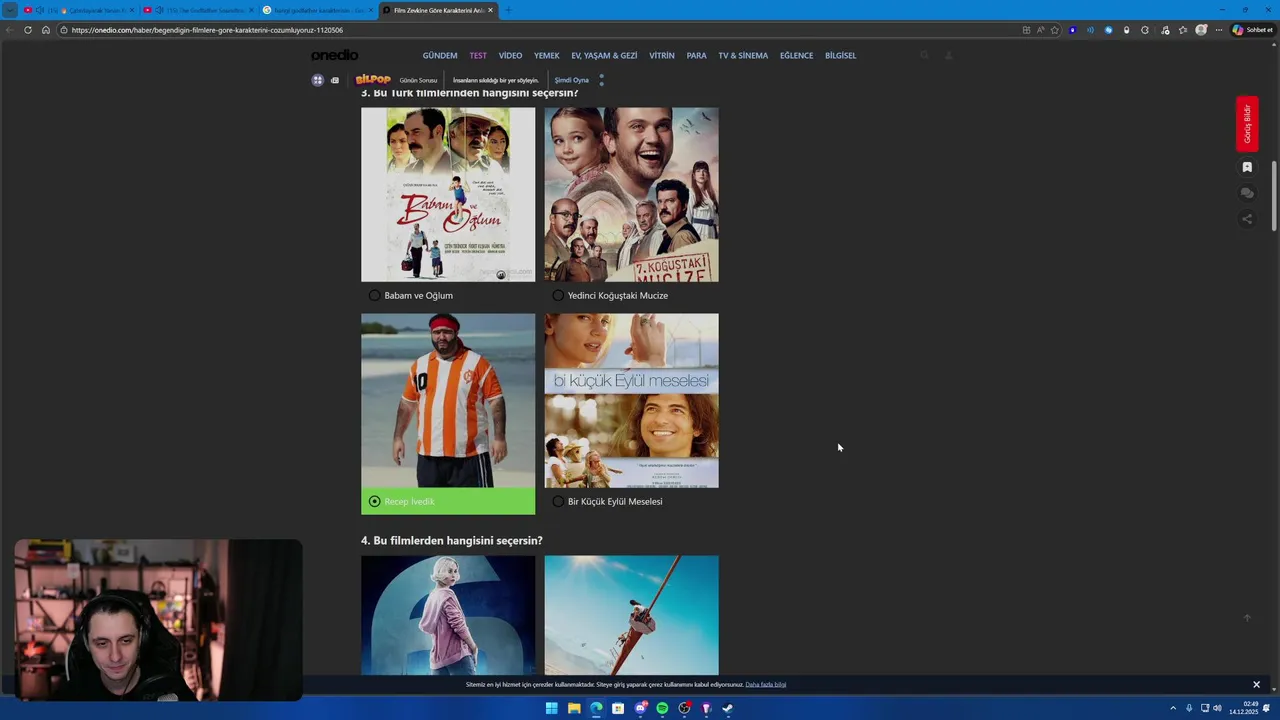Close the active Film Zevkine Göre tab
1280x720 pixels.
(490, 10)
